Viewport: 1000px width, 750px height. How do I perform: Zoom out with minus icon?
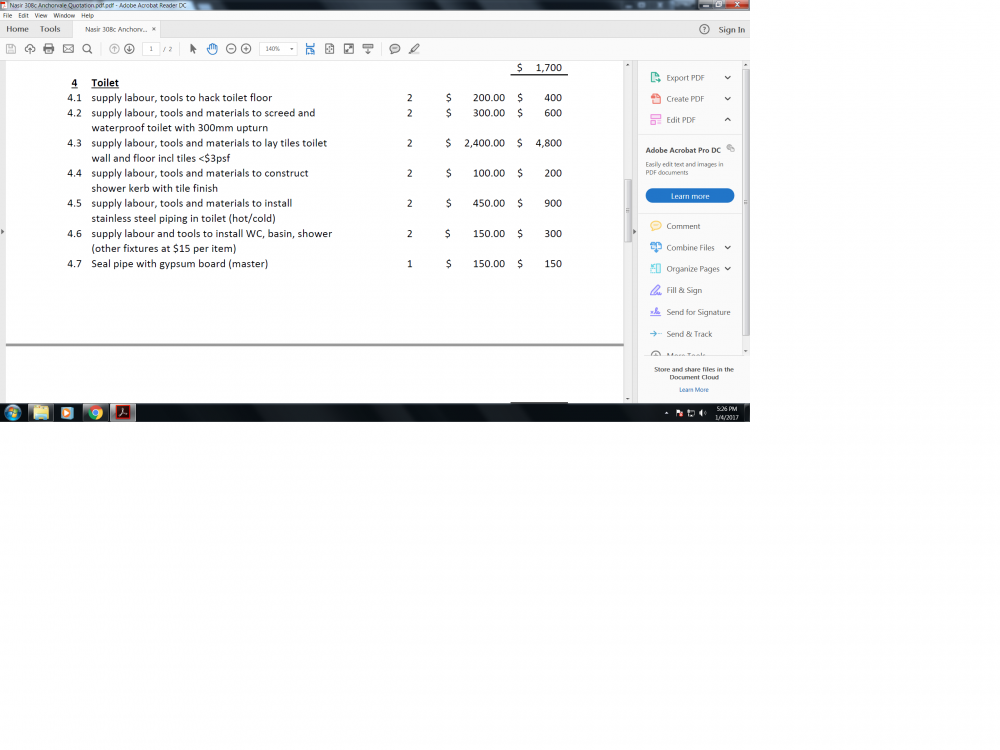[231, 49]
